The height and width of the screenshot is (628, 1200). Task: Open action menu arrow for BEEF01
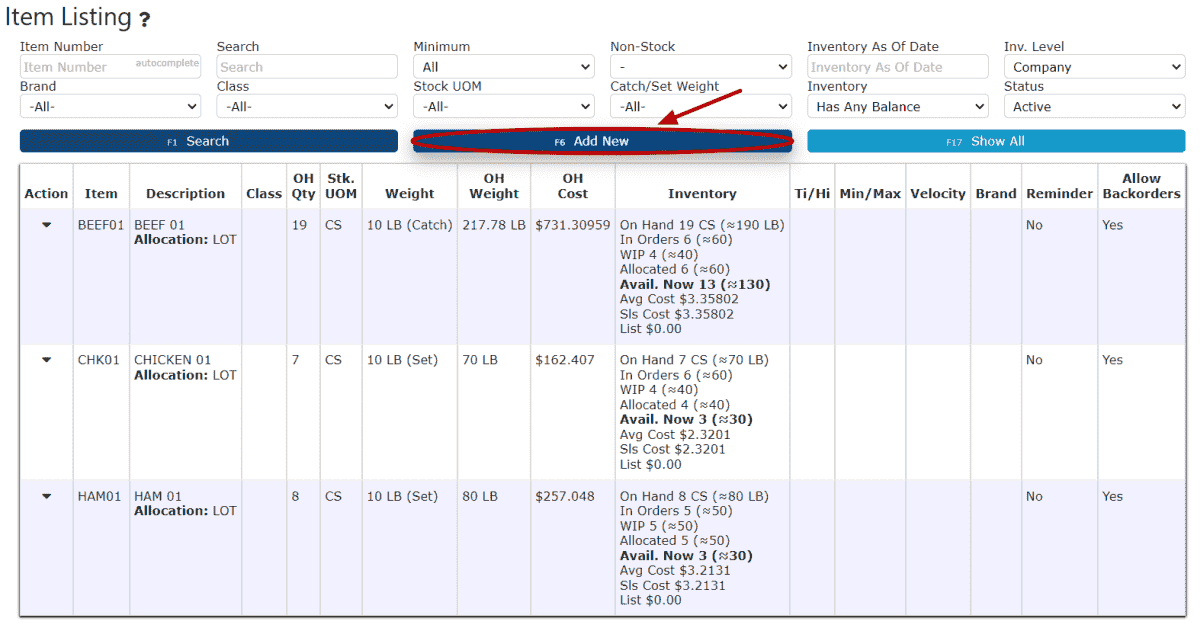coord(46,225)
